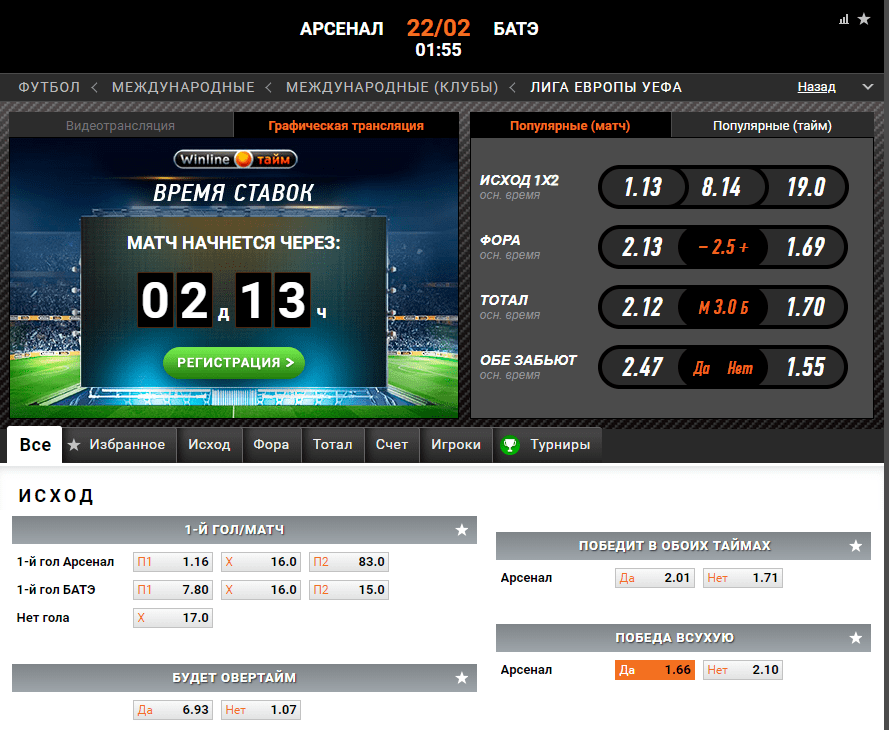Open Лига Европы УЕФА breadcrumb
The height and width of the screenshot is (730, 889).
(x=606, y=87)
